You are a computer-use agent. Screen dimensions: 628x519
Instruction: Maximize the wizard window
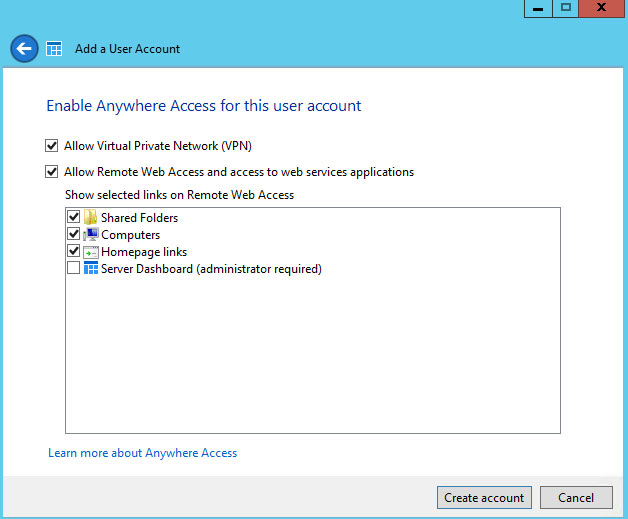pyautogui.click(x=566, y=7)
